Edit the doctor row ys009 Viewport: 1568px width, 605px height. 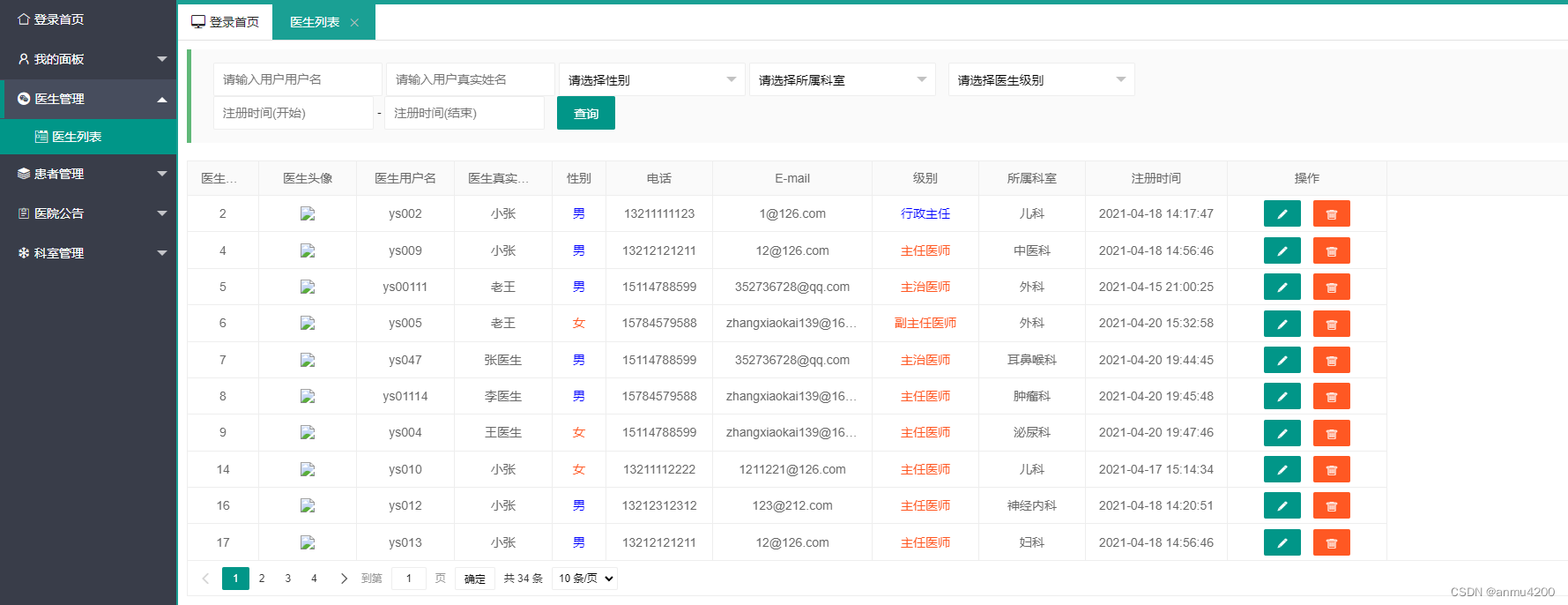click(x=1282, y=250)
